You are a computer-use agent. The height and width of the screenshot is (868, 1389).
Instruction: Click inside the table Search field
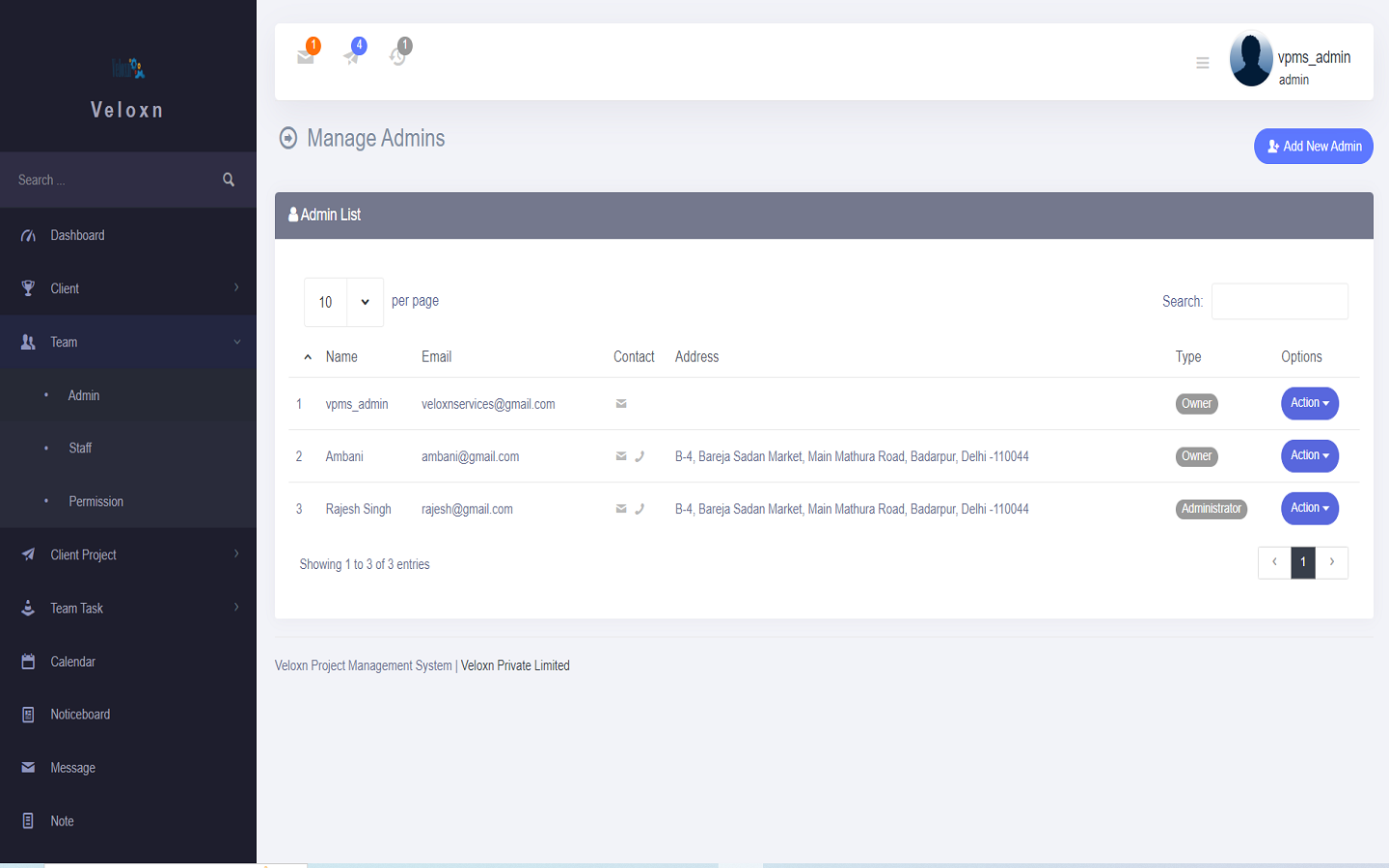[x=1279, y=301]
